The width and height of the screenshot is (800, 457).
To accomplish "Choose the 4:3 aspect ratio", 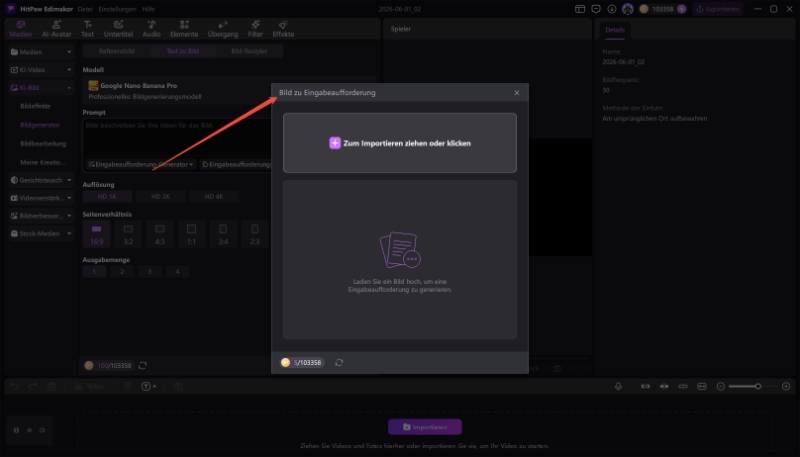I will coord(160,234).
